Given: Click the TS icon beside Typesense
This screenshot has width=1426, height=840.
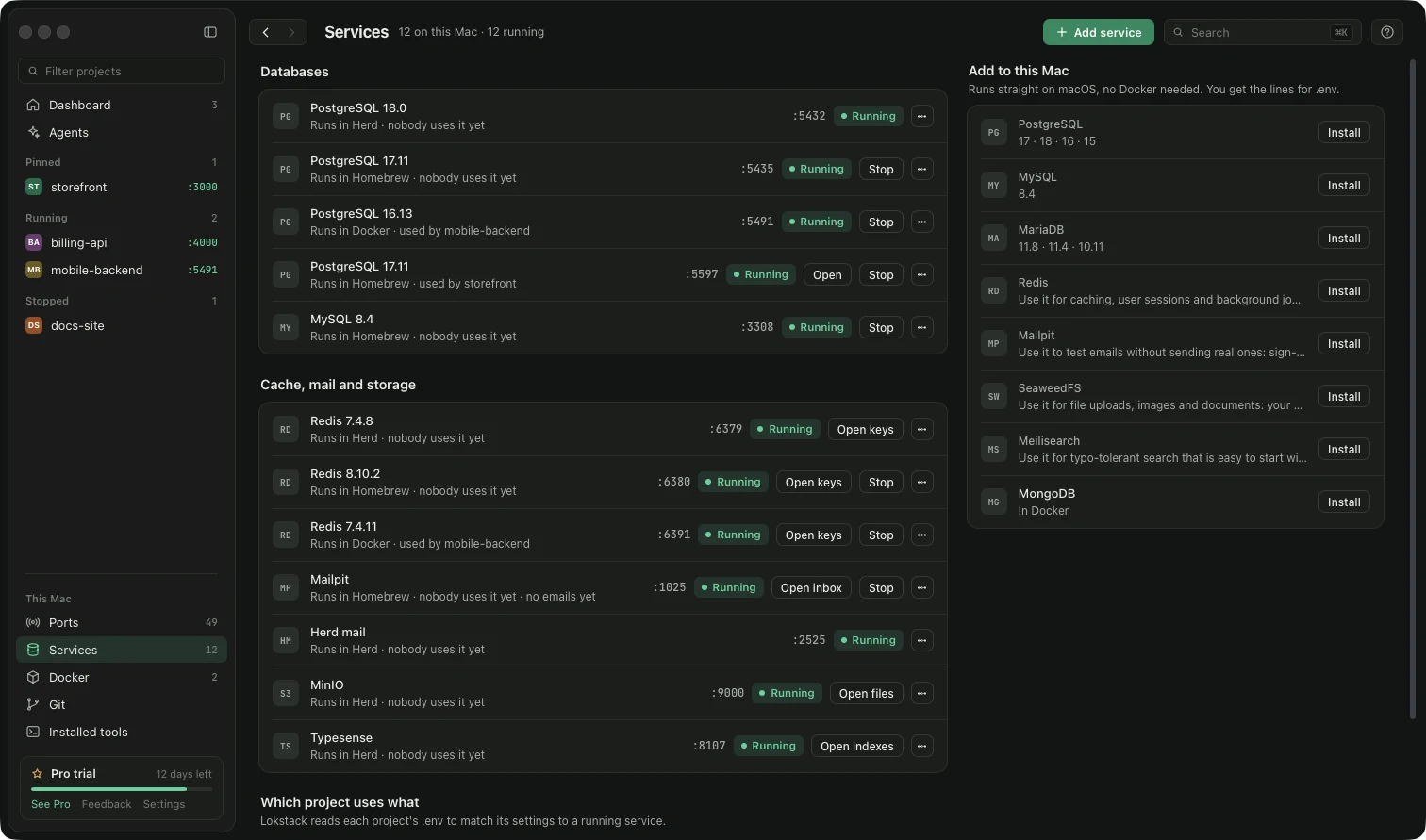Looking at the screenshot, I should tap(286, 746).
